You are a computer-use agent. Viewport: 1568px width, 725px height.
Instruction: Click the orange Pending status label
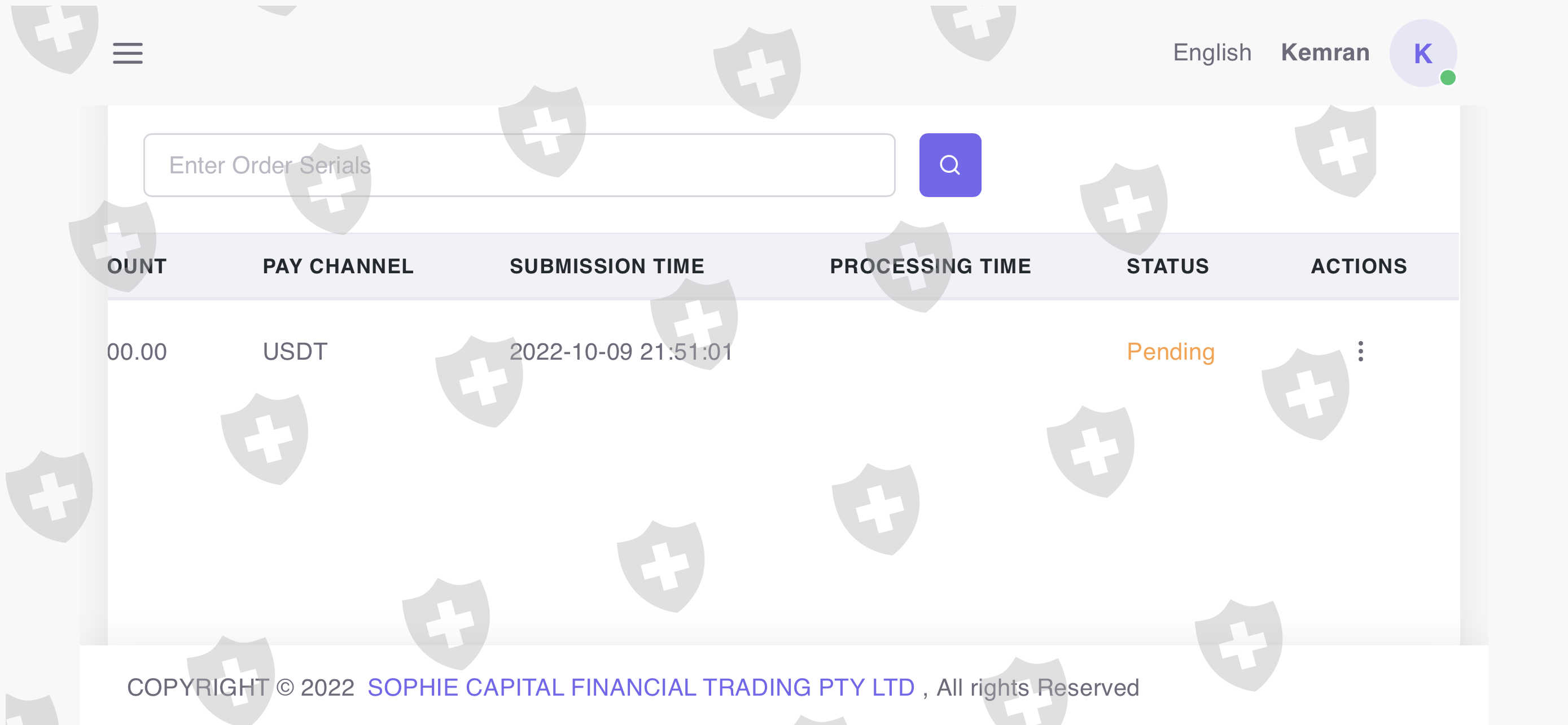[x=1170, y=352]
